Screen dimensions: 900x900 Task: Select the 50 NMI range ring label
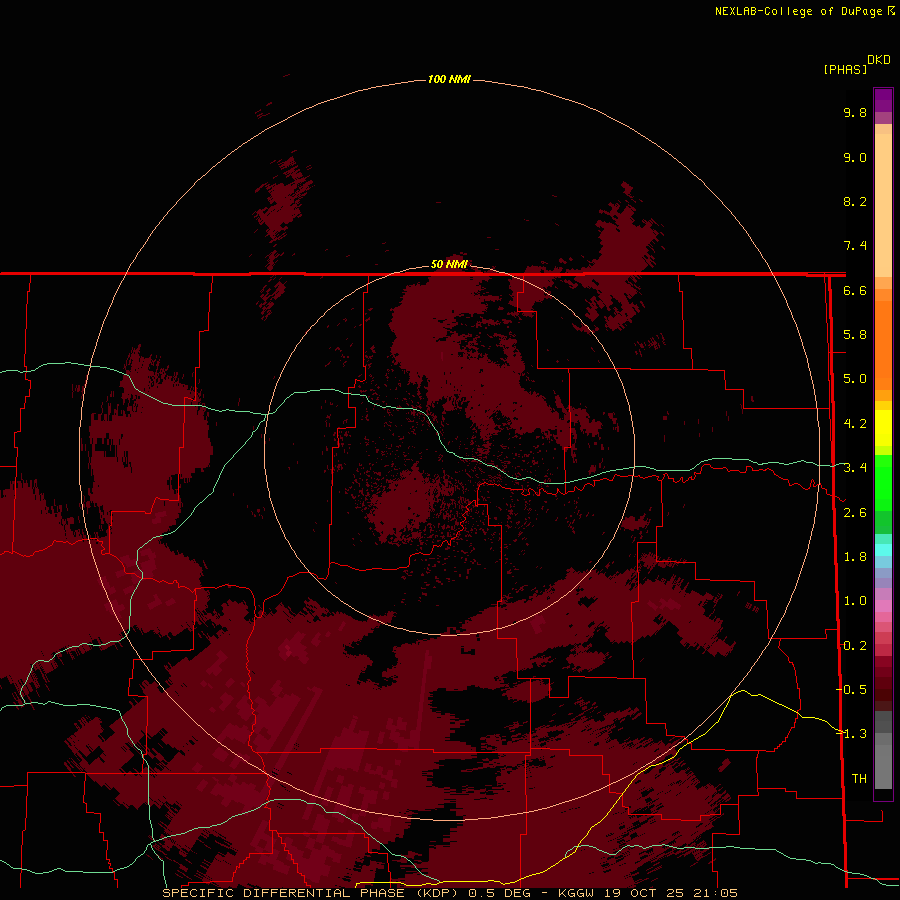click(x=449, y=264)
